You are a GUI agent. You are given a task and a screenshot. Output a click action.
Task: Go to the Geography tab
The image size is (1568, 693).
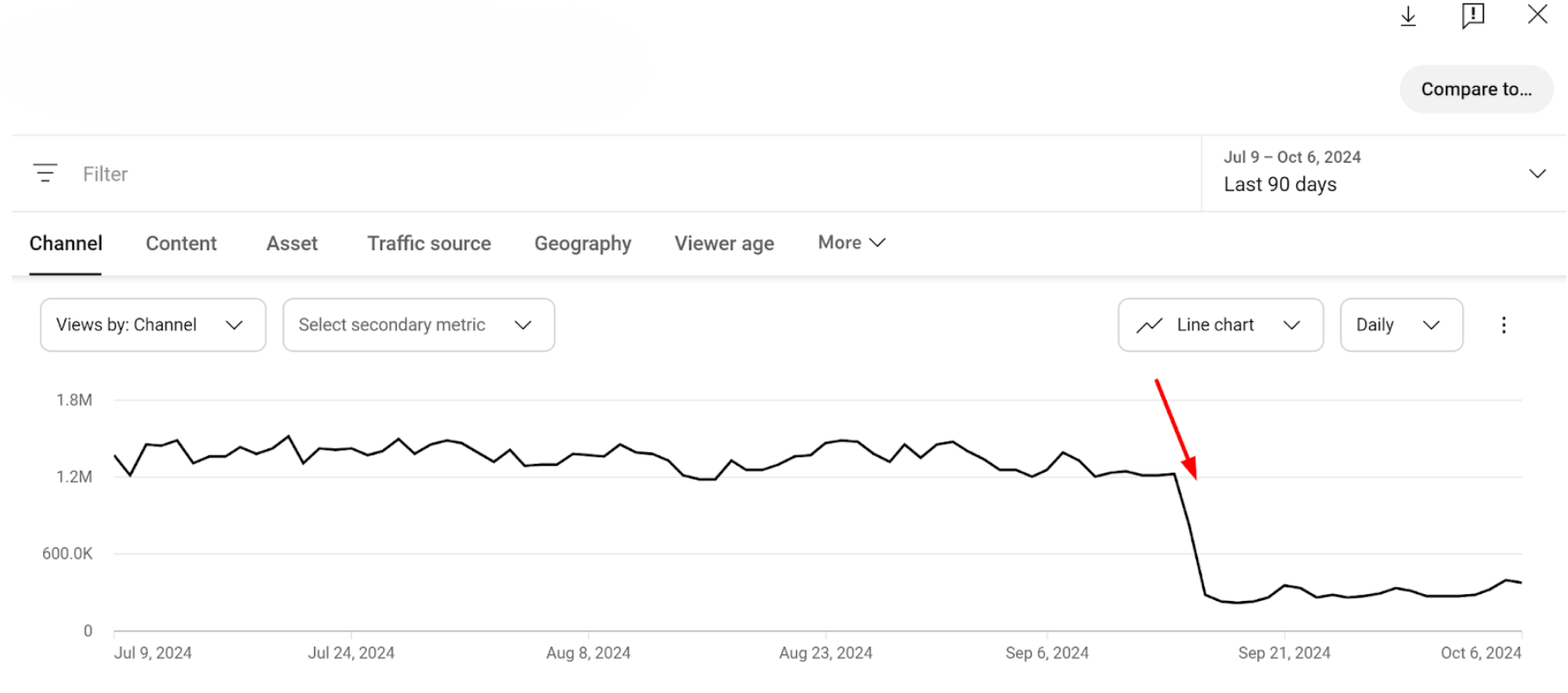583,244
